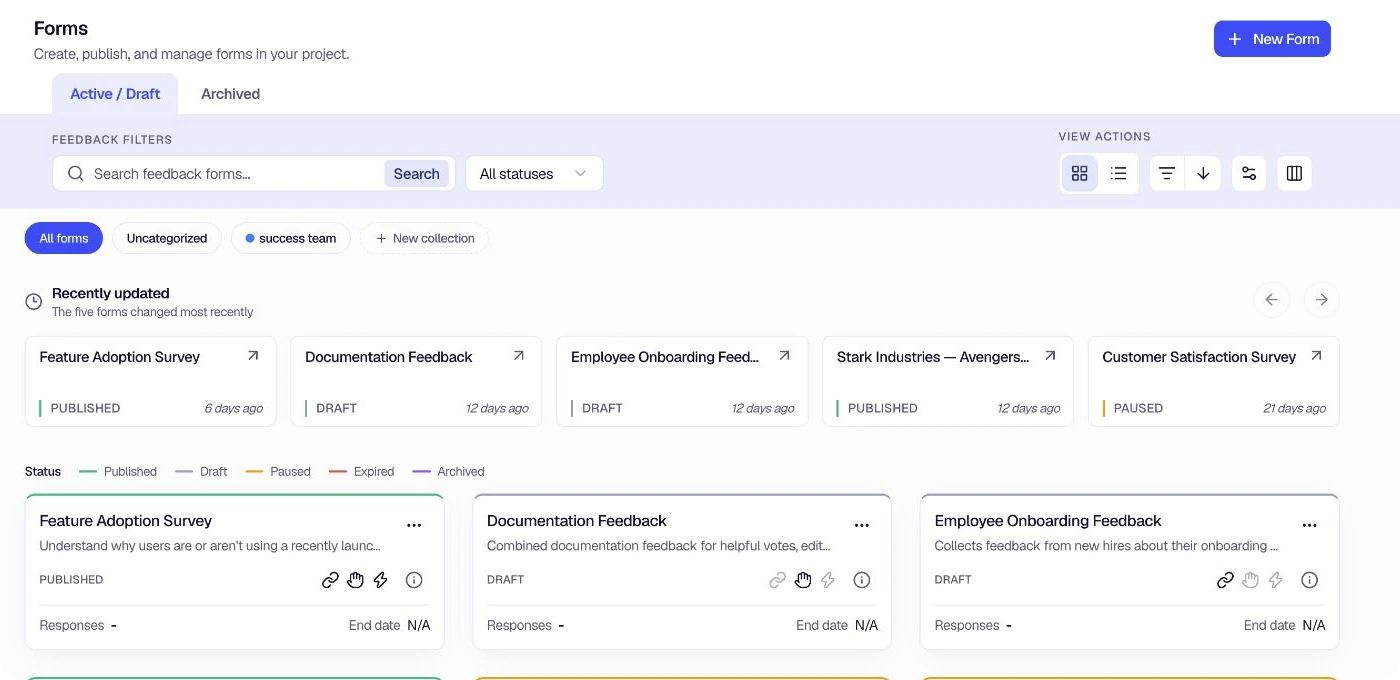Open Employee Onboarding Feedback recent arrow icon
The image size is (1400, 680).
coord(785,355)
